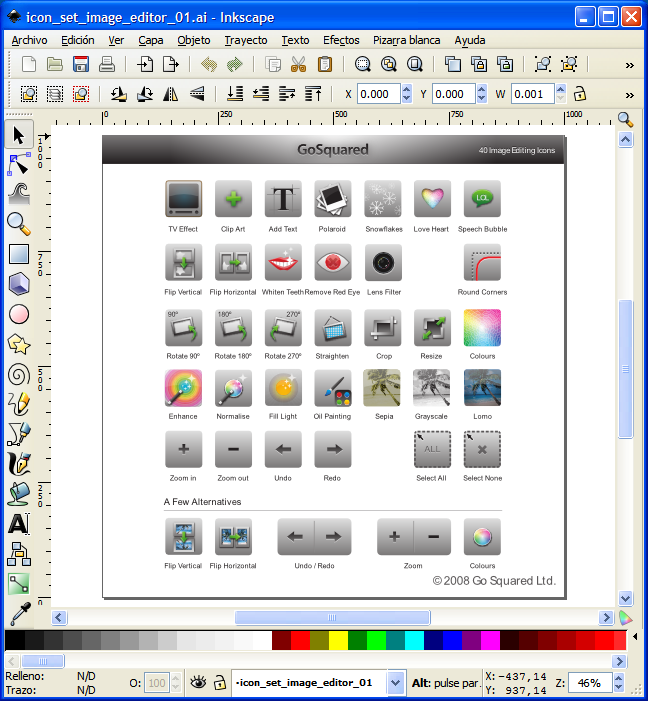
Task: Toggle current layer lock in status bar
Action: pos(220,683)
